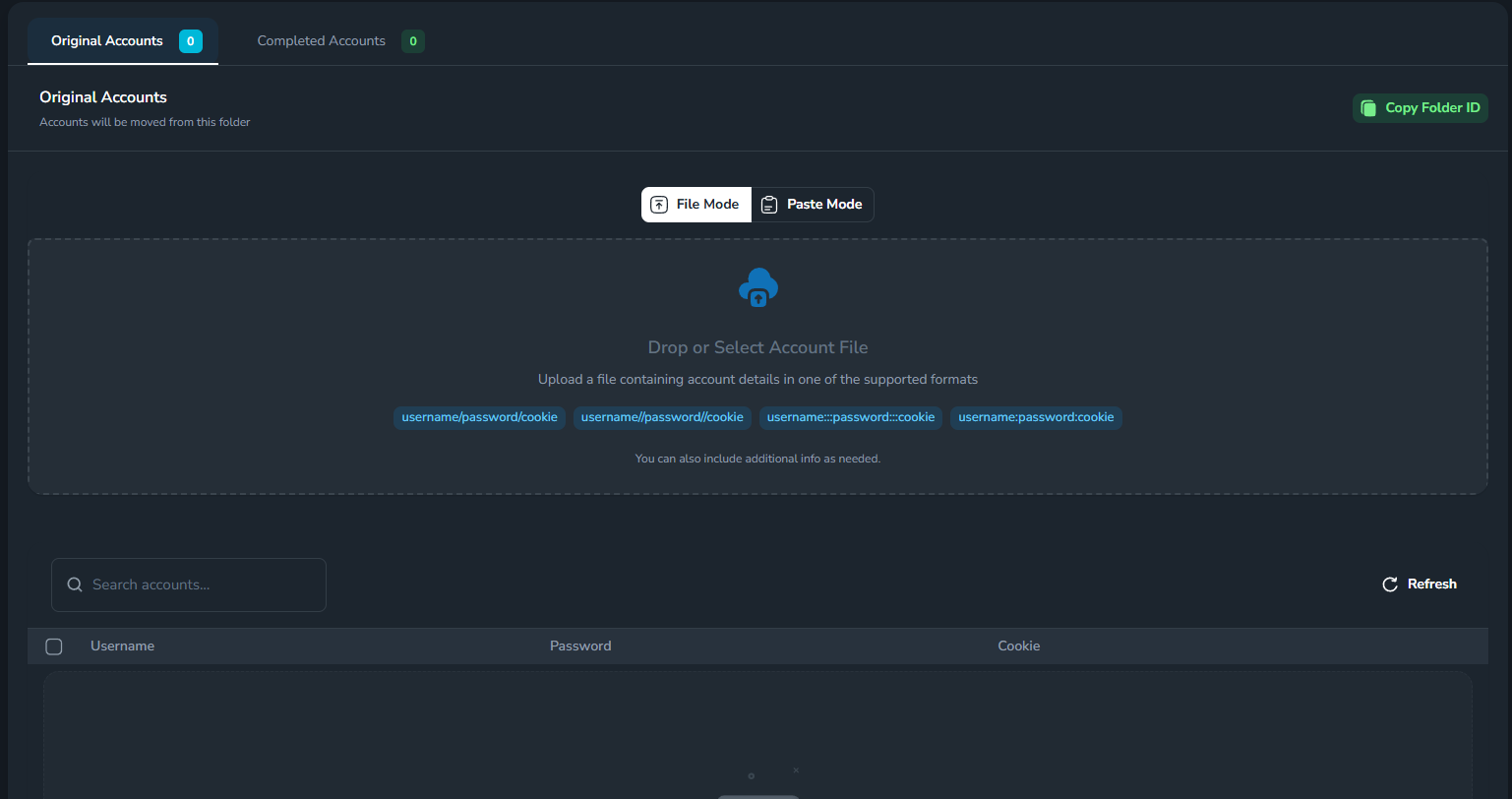
Task: Tick the select-all checkbox in table header
Action: (54, 646)
